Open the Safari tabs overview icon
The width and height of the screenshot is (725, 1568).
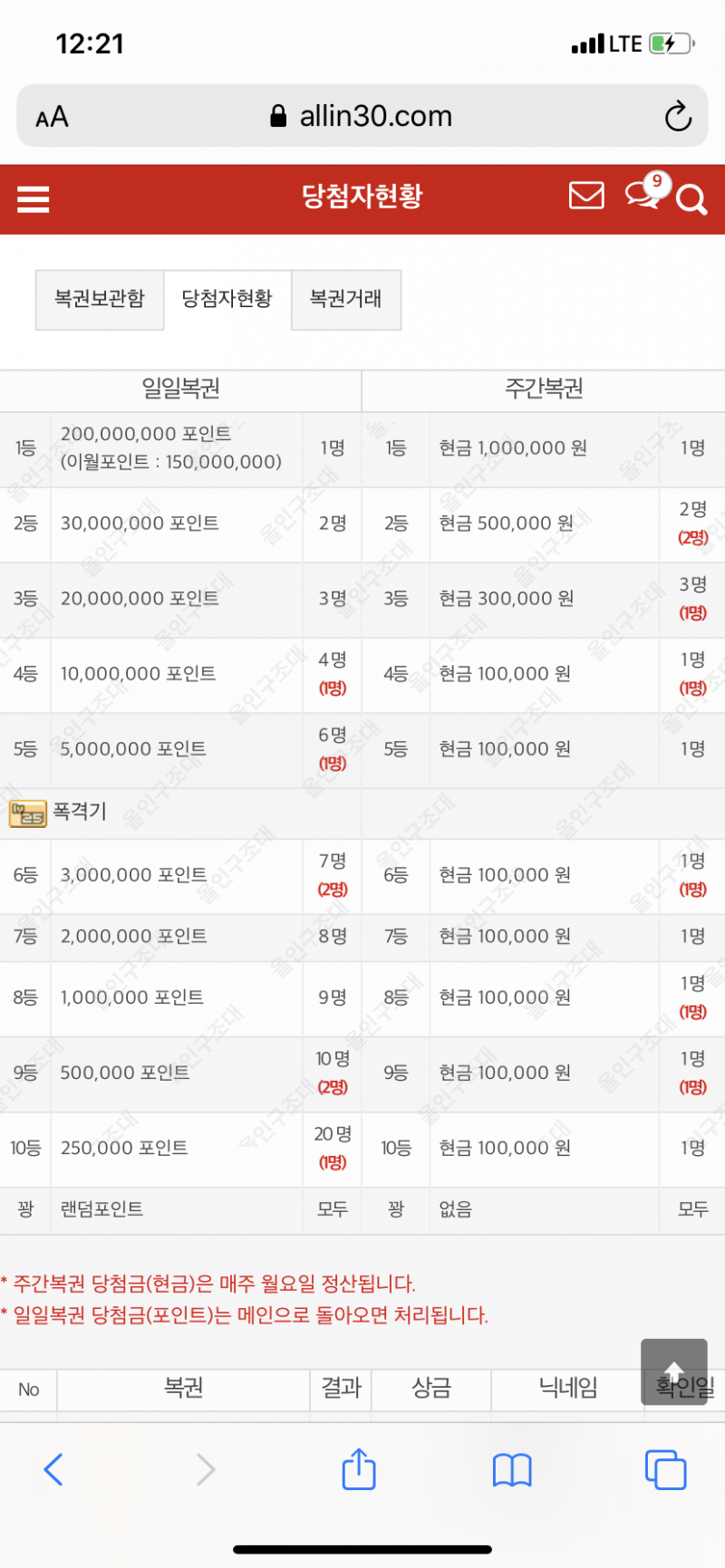665,1470
